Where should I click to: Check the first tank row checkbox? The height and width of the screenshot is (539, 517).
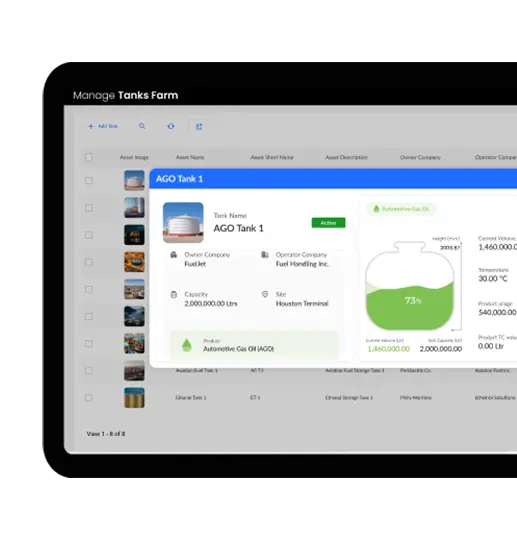[x=89, y=180]
